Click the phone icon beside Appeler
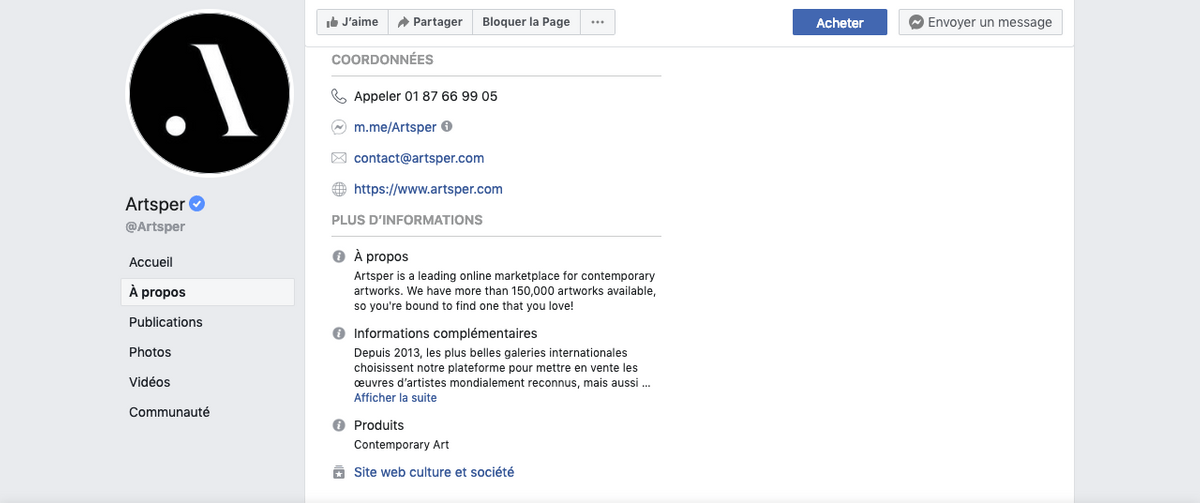This screenshot has height=503, width=1200. [339, 97]
